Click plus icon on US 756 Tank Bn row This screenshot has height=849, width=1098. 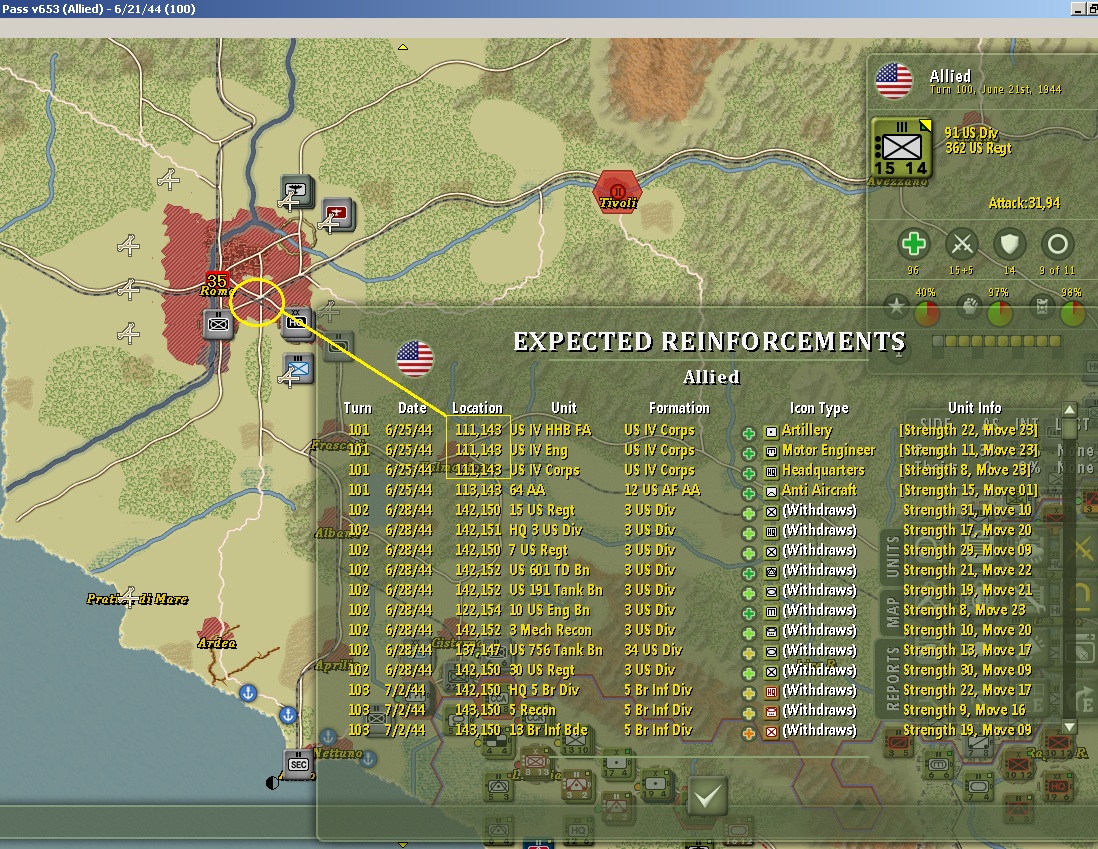749,653
